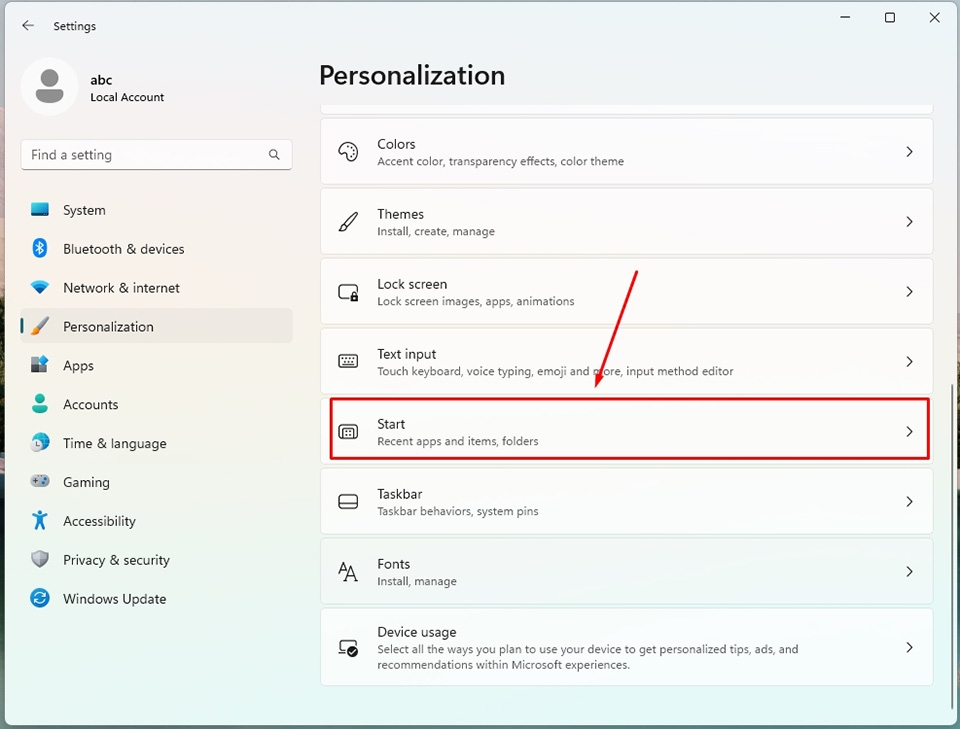Maximize the Settings window
960x729 pixels.
pyautogui.click(x=890, y=18)
